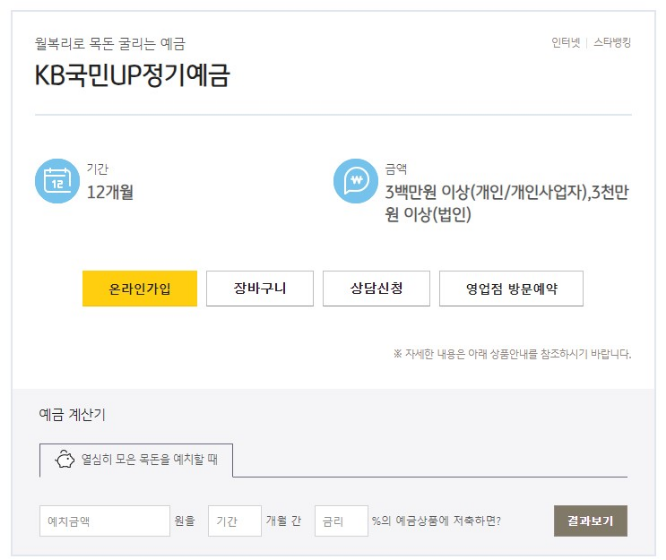
Task: Click the 예금 계산기 section heading
Action: click(71, 414)
